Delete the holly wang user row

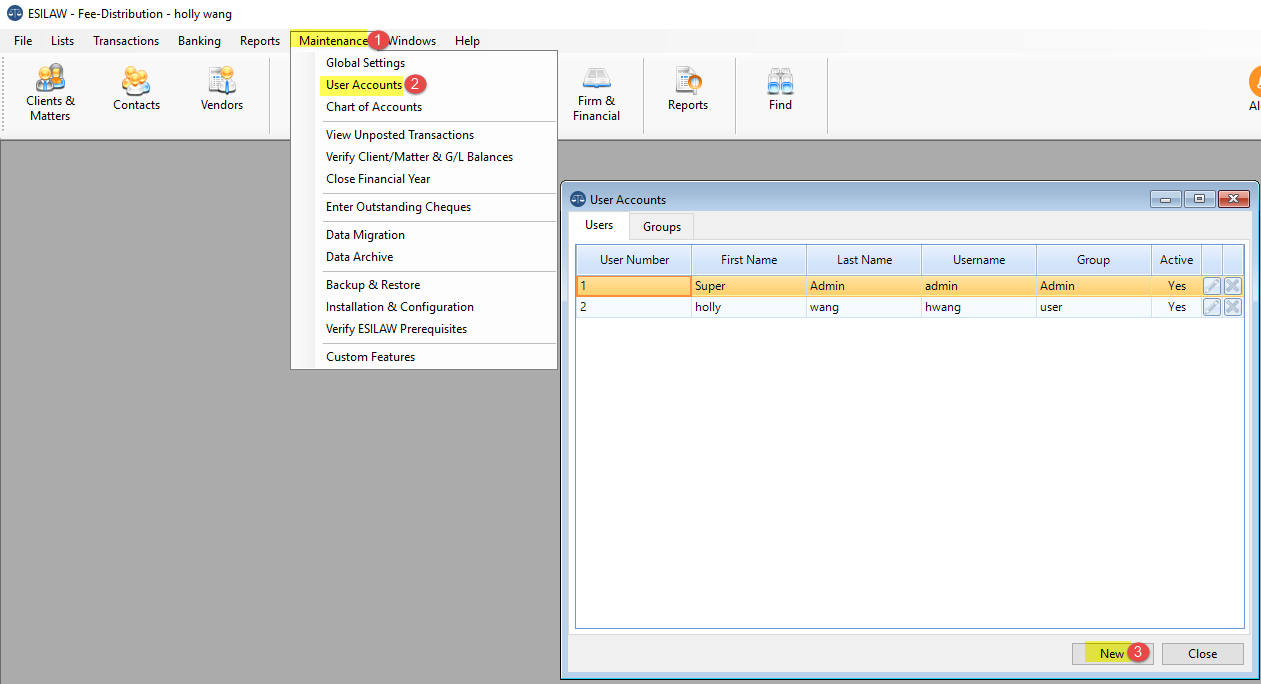(1233, 307)
